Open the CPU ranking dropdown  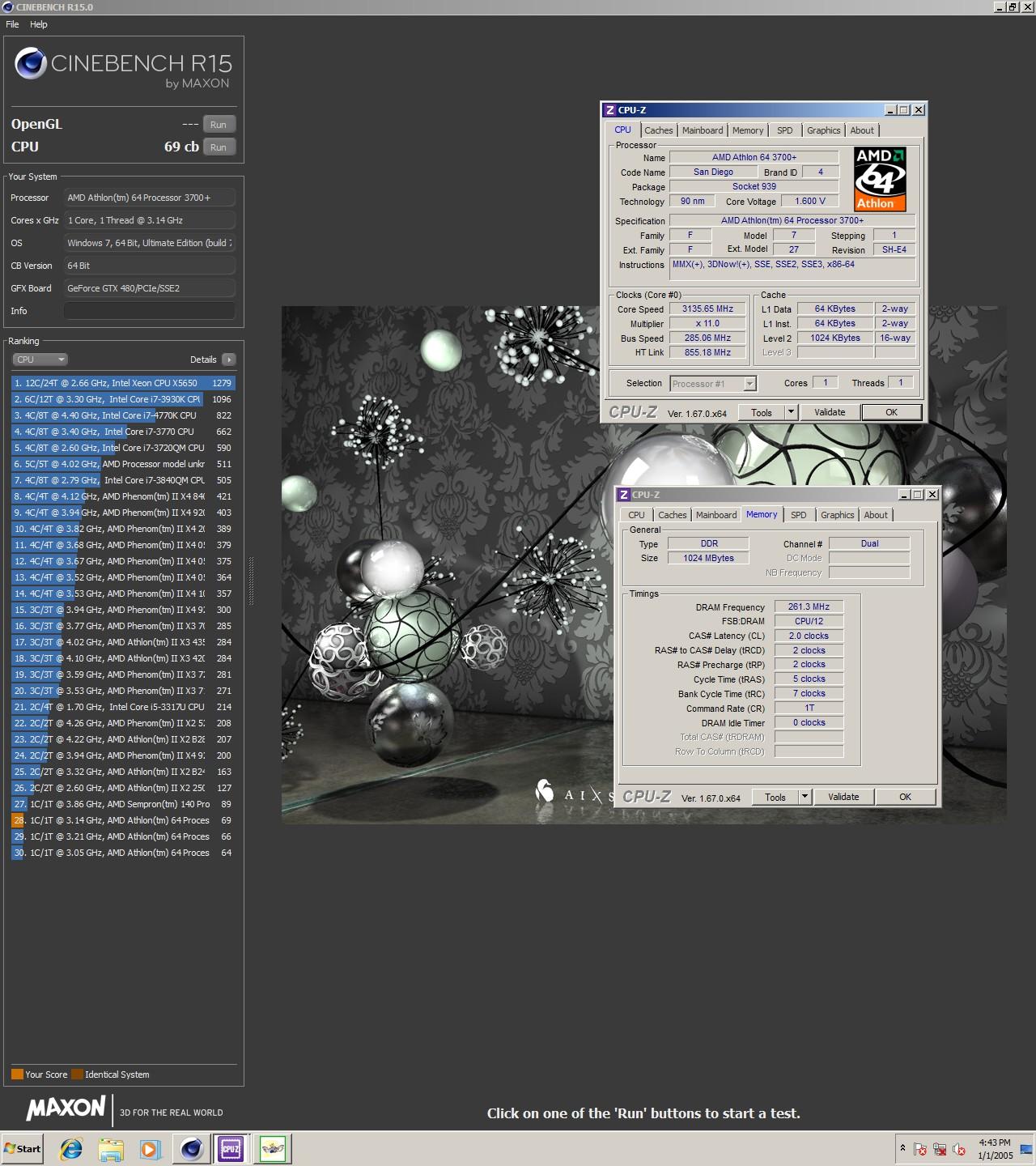coord(40,360)
